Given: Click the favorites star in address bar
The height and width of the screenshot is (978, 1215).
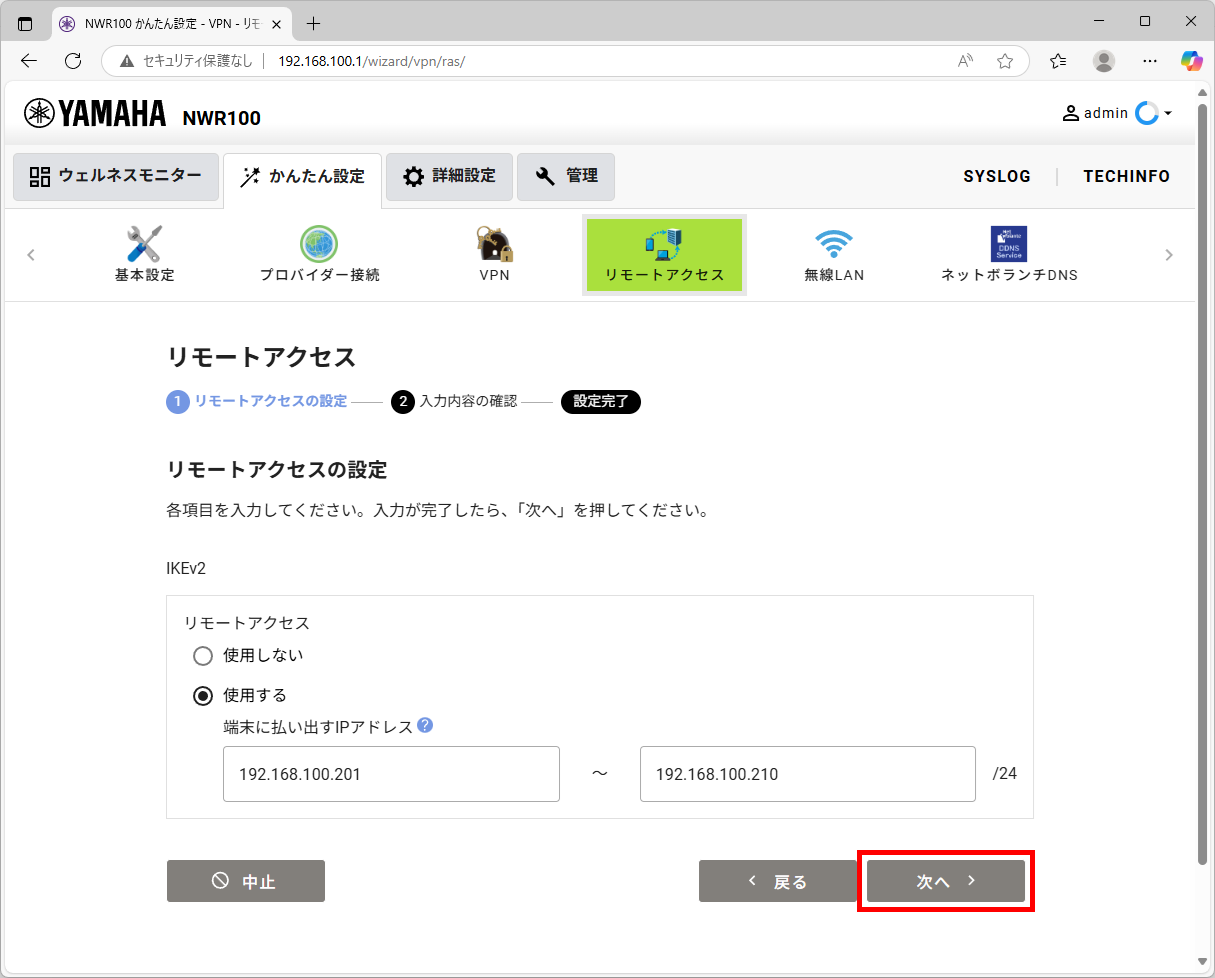Looking at the screenshot, I should (x=1004, y=61).
